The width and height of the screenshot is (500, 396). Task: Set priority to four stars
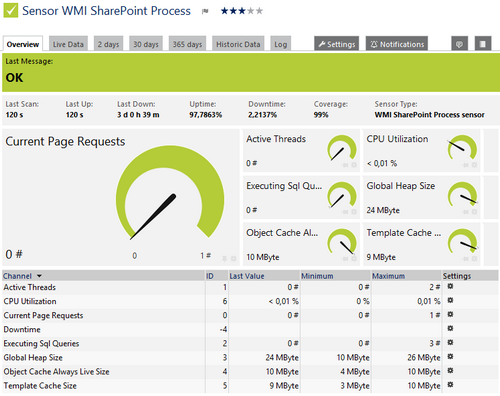pos(251,11)
